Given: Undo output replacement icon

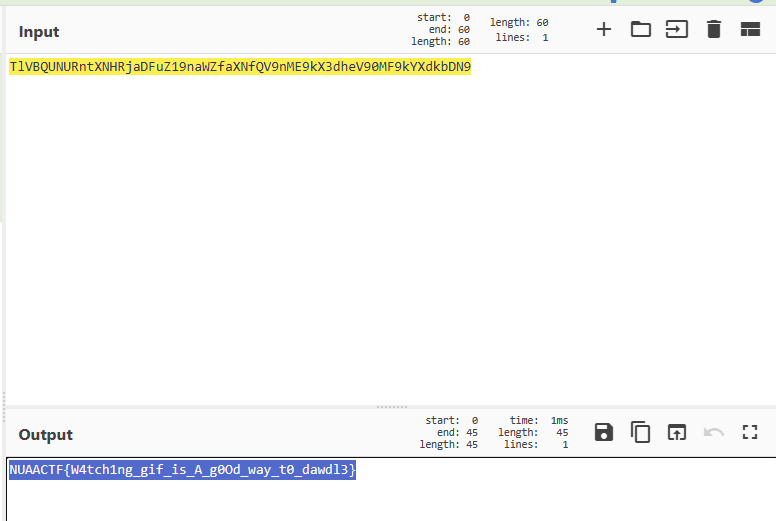Looking at the screenshot, I should coord(714,432).
